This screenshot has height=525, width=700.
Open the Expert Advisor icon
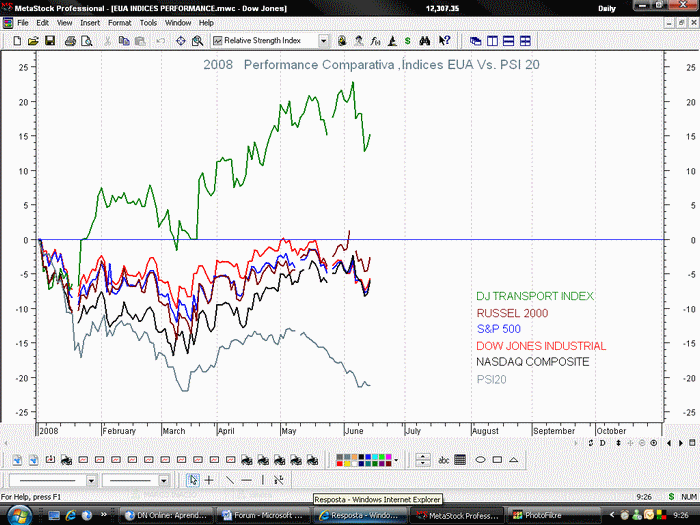pyautogui.click(x=359, y=41)
